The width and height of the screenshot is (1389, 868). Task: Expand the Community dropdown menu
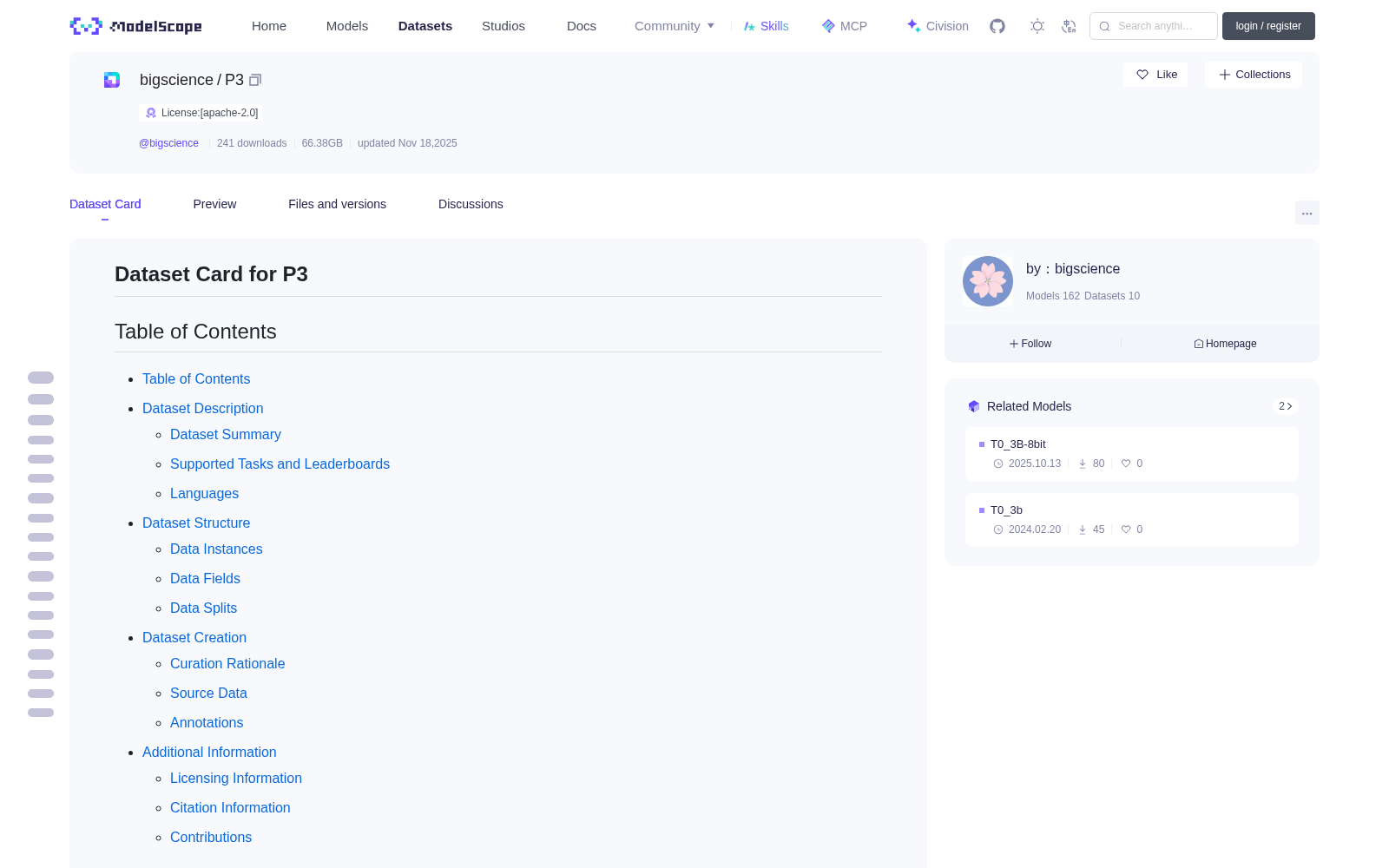[x=675, y=26]
